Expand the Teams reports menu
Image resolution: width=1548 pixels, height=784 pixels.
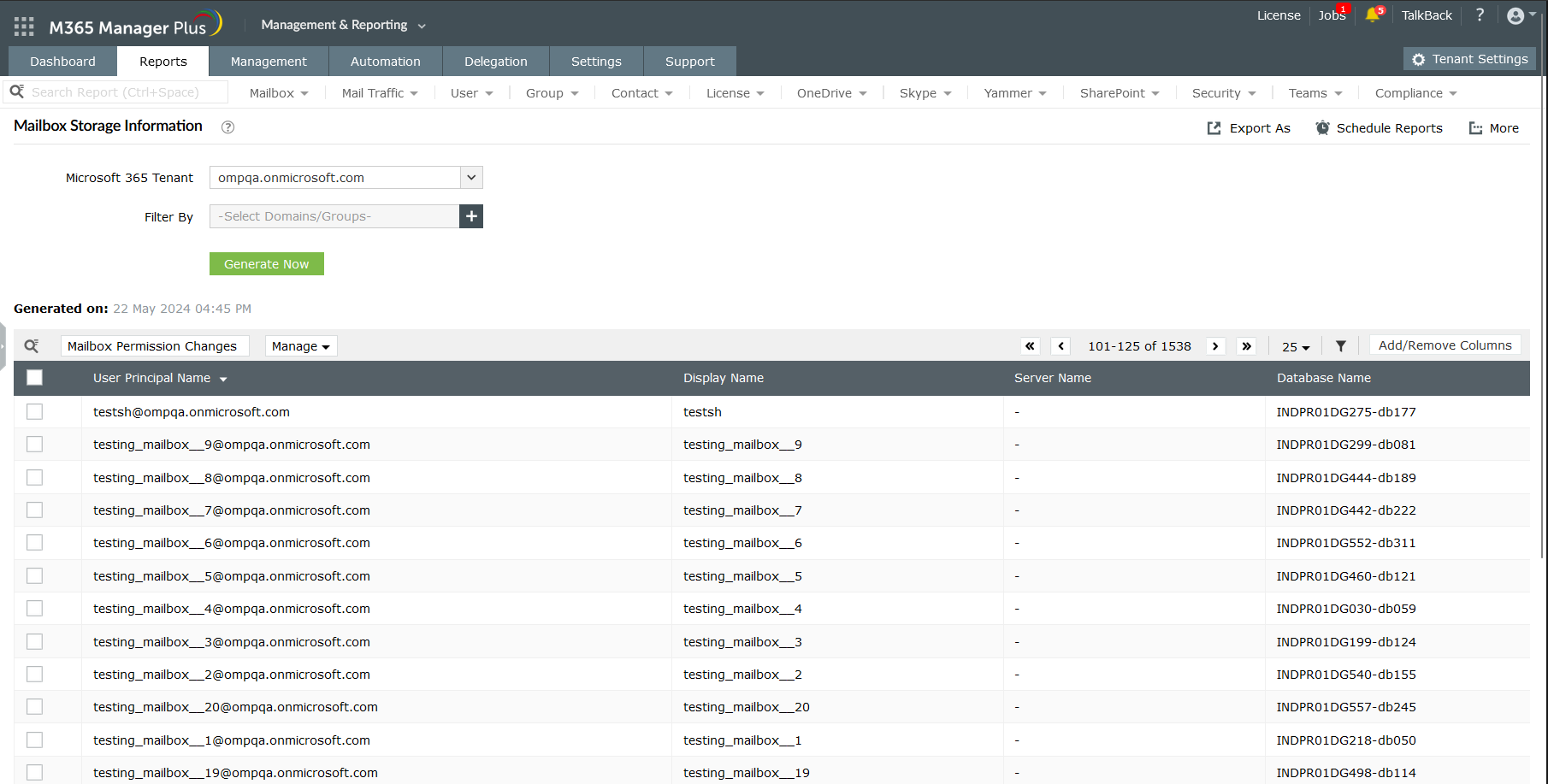pyautogui.click(x=1315, y=93)
